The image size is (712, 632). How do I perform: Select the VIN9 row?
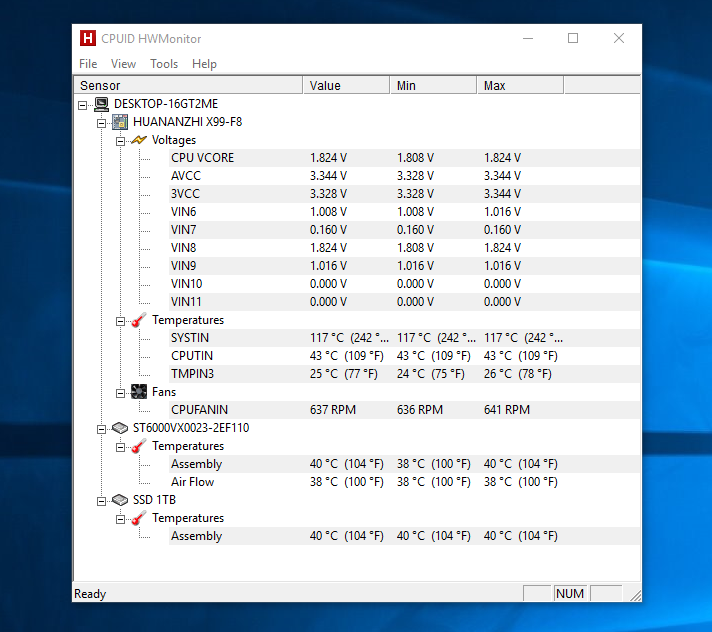pos(404,266)
